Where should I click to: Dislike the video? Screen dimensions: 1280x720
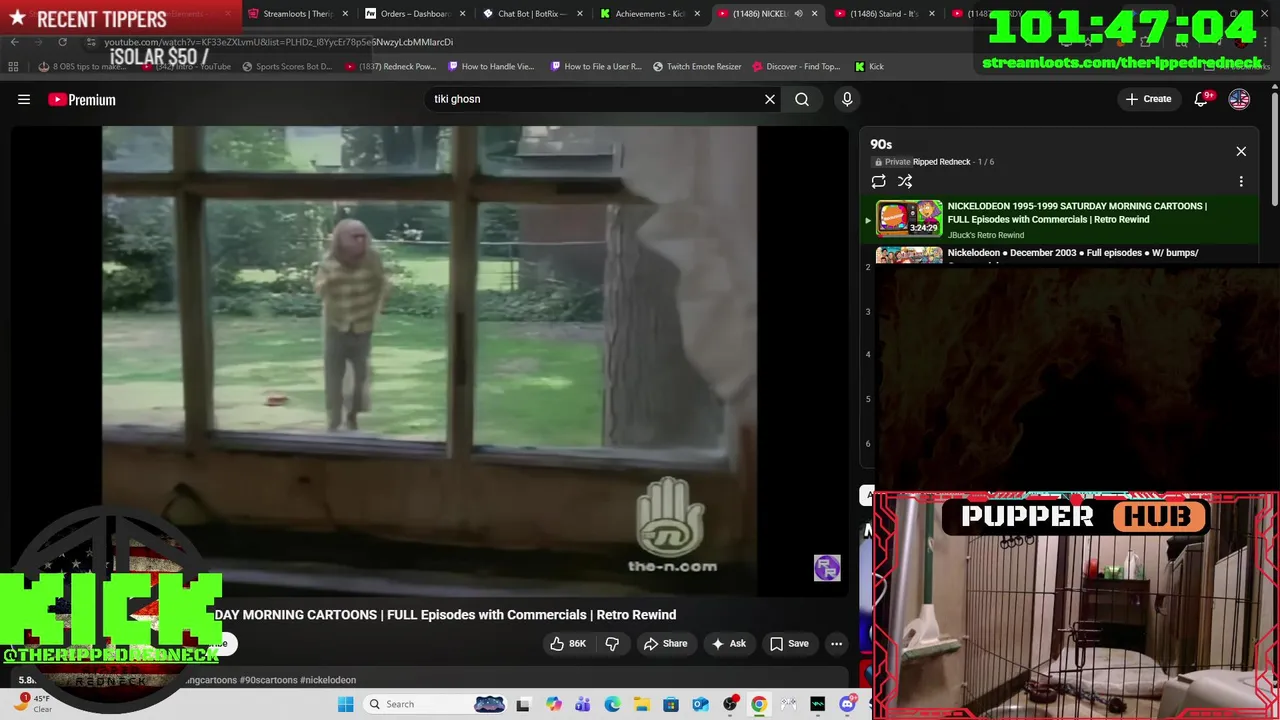coord(612,643)
